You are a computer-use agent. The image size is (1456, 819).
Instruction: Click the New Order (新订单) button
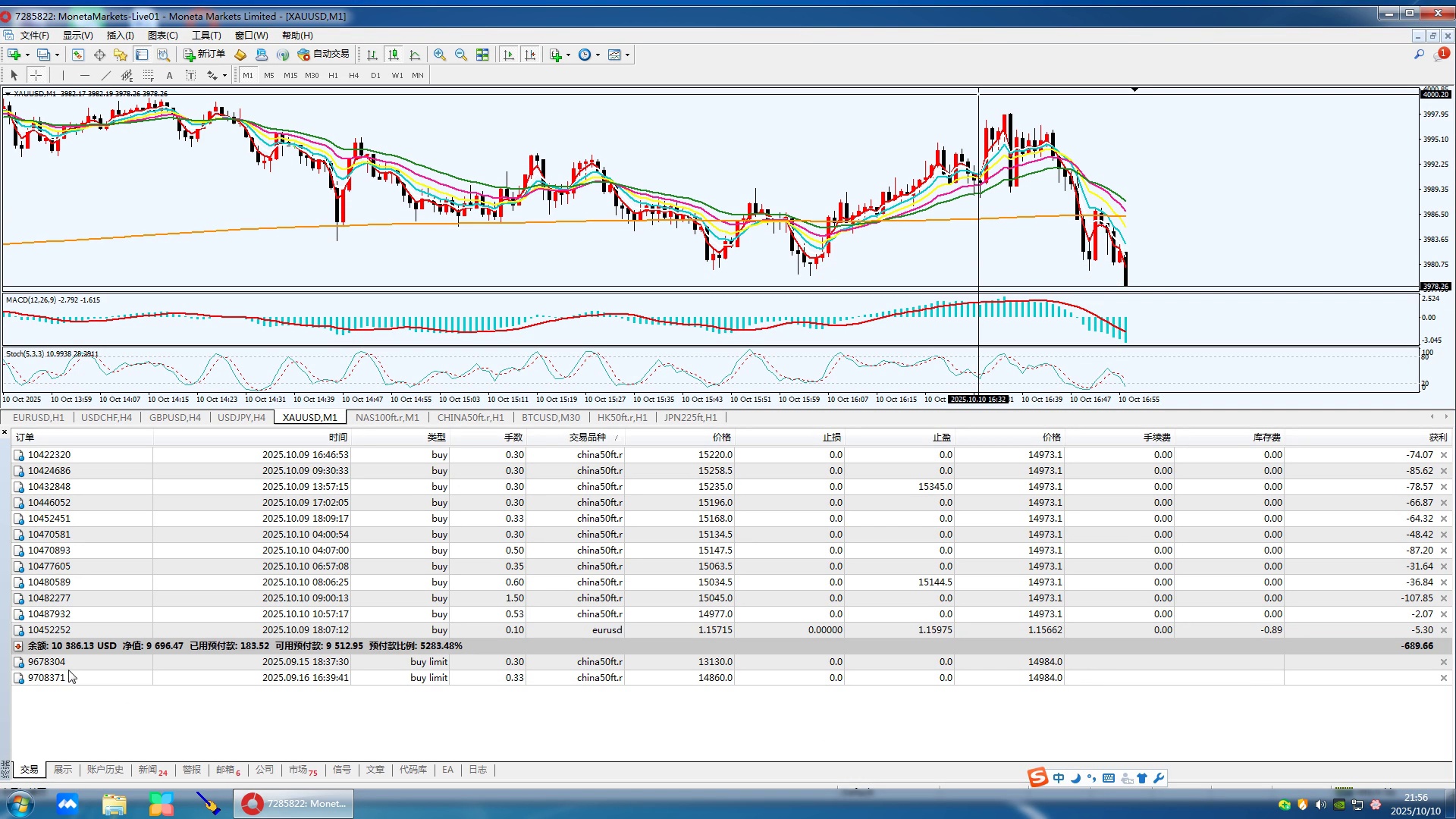coord(204,54)
